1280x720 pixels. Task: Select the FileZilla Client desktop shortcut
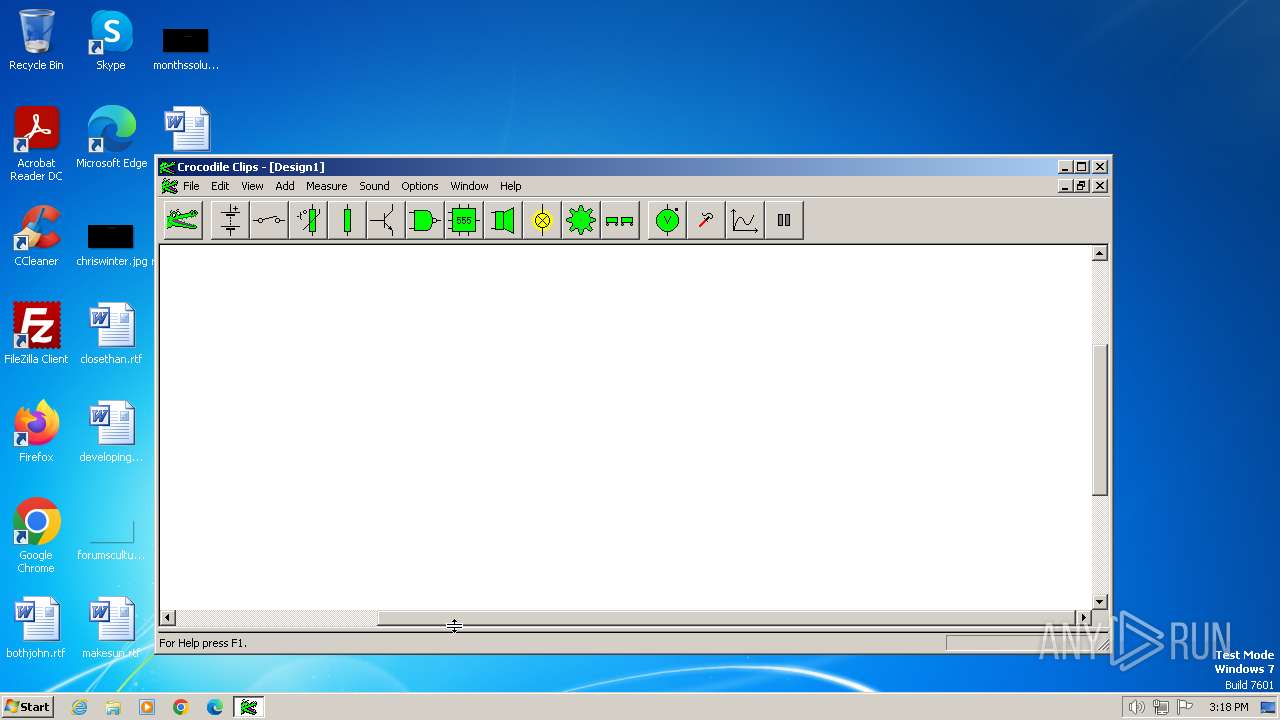point(36,334)
